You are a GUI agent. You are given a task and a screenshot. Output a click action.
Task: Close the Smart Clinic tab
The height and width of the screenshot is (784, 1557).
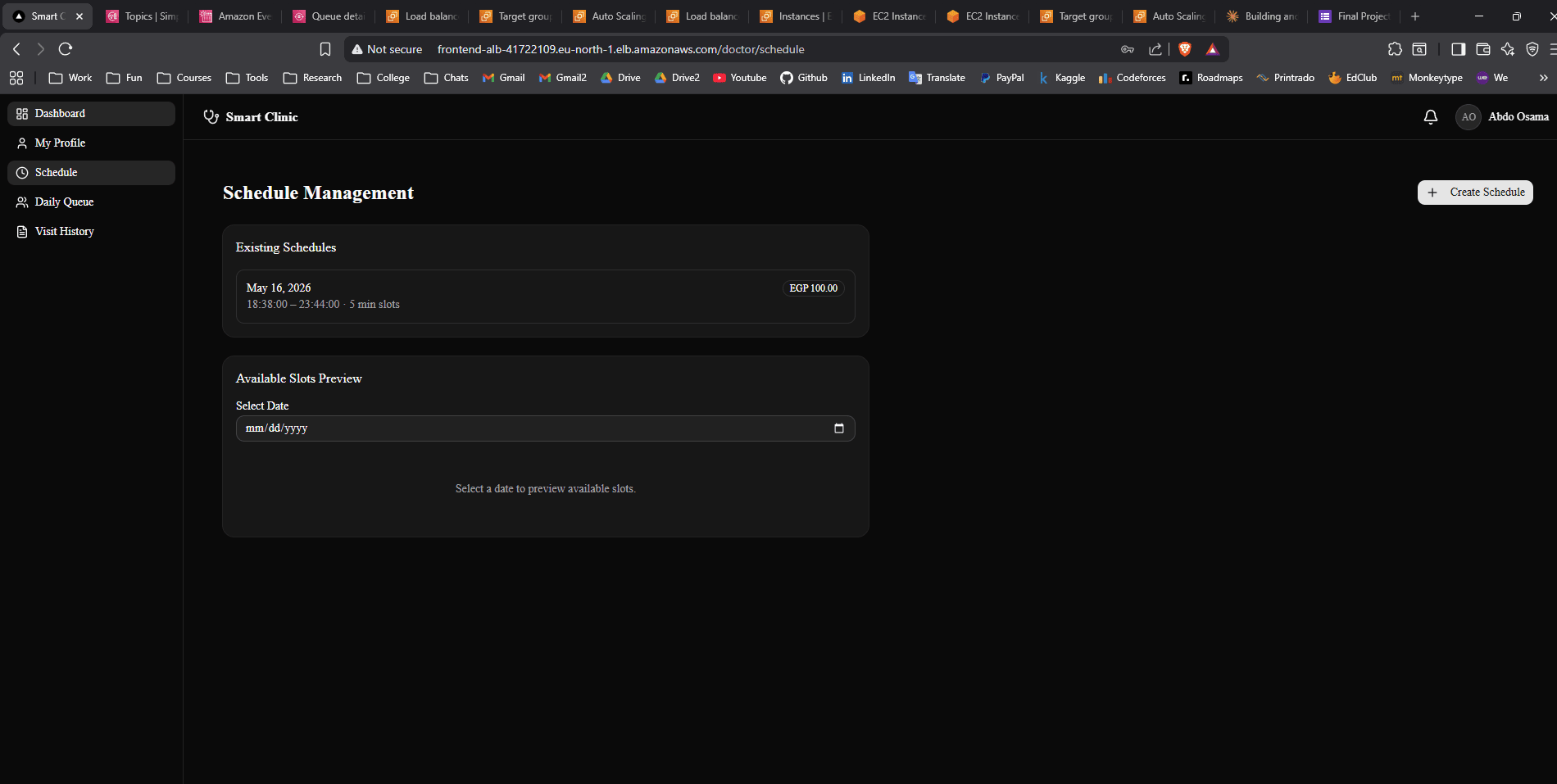(79, 16)
